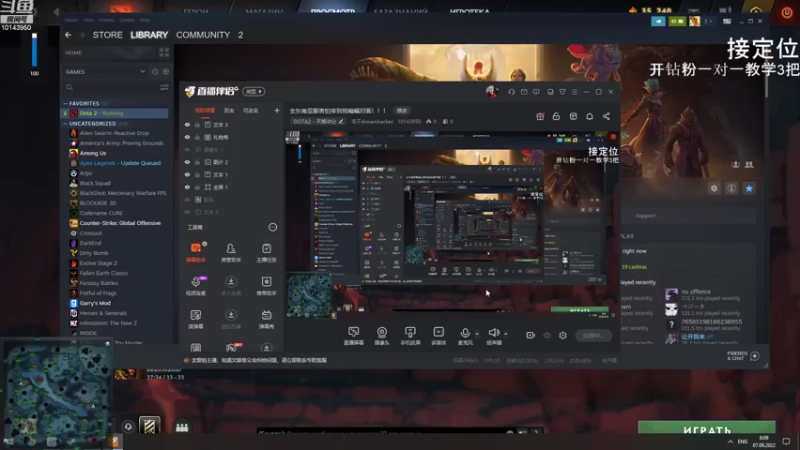This screenshot has height=450, width=800.
Task: Open Steam STORE tab
Action: 107,35
